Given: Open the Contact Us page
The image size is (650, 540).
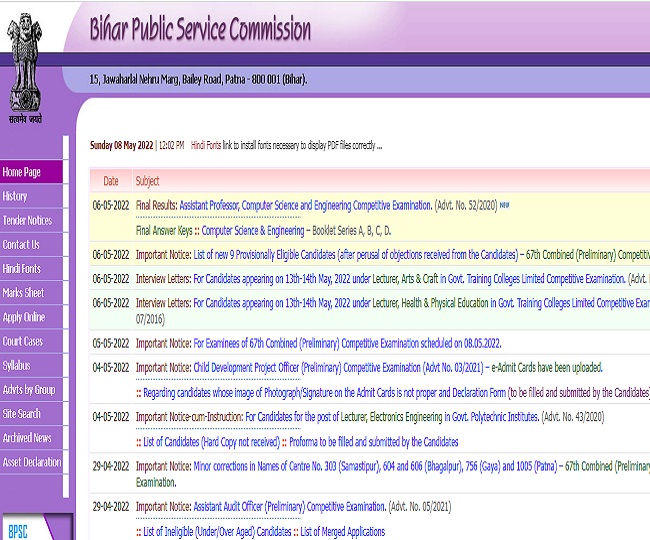Looking at the screenshot, I should point(21,244).
